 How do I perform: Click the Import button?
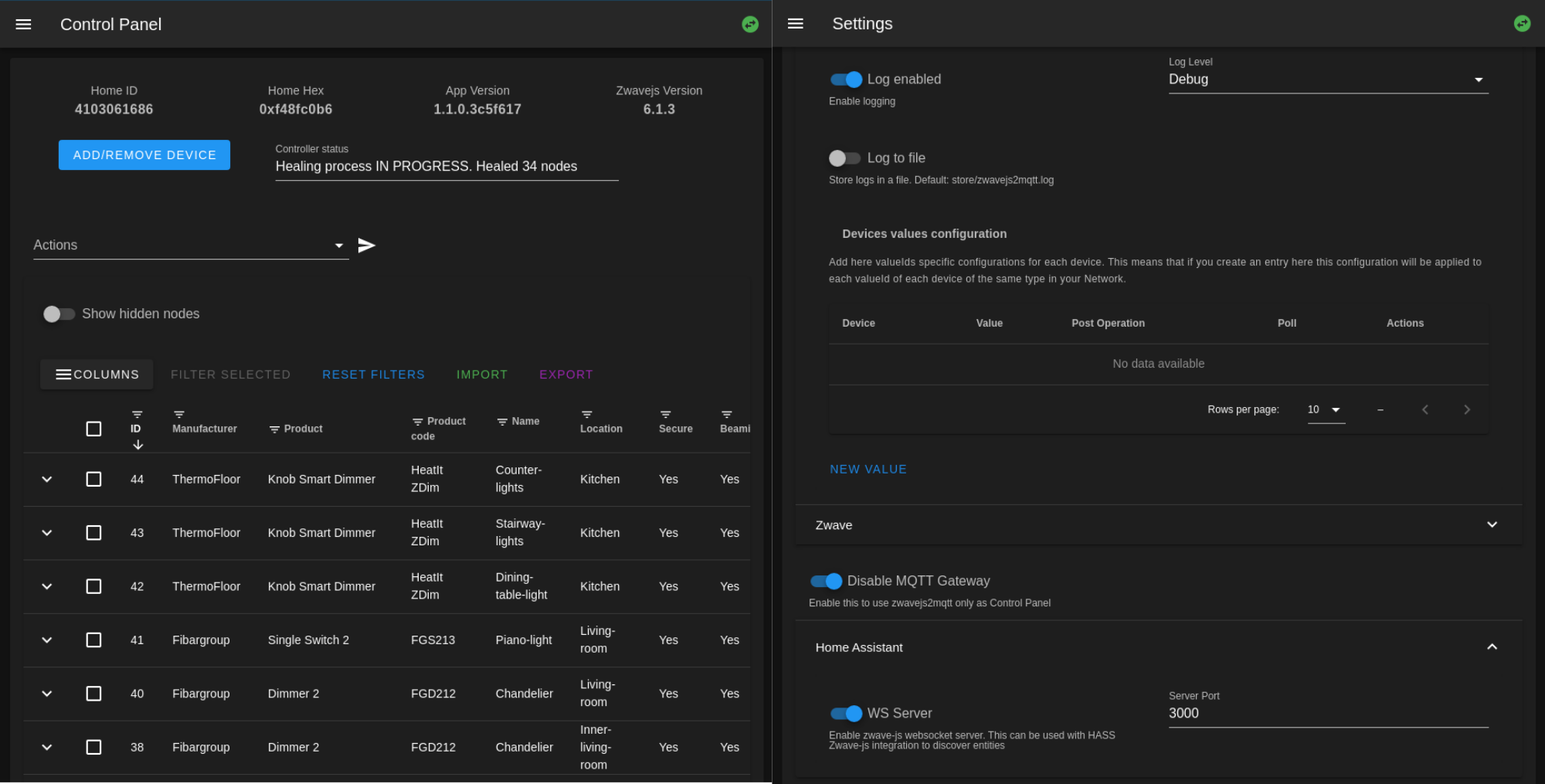[482, 374]
